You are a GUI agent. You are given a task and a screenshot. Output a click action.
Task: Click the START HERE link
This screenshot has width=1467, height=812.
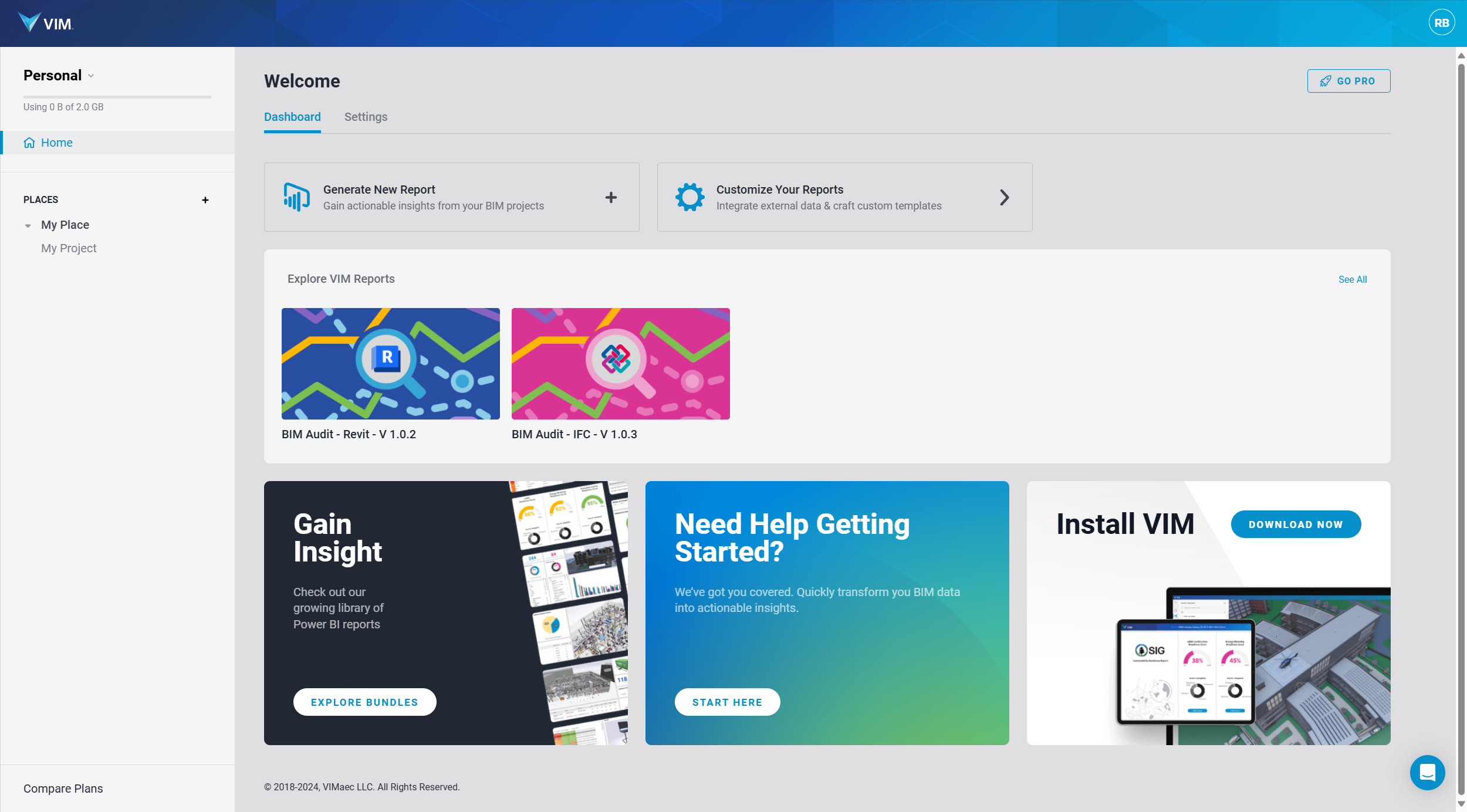coord(728,702)
